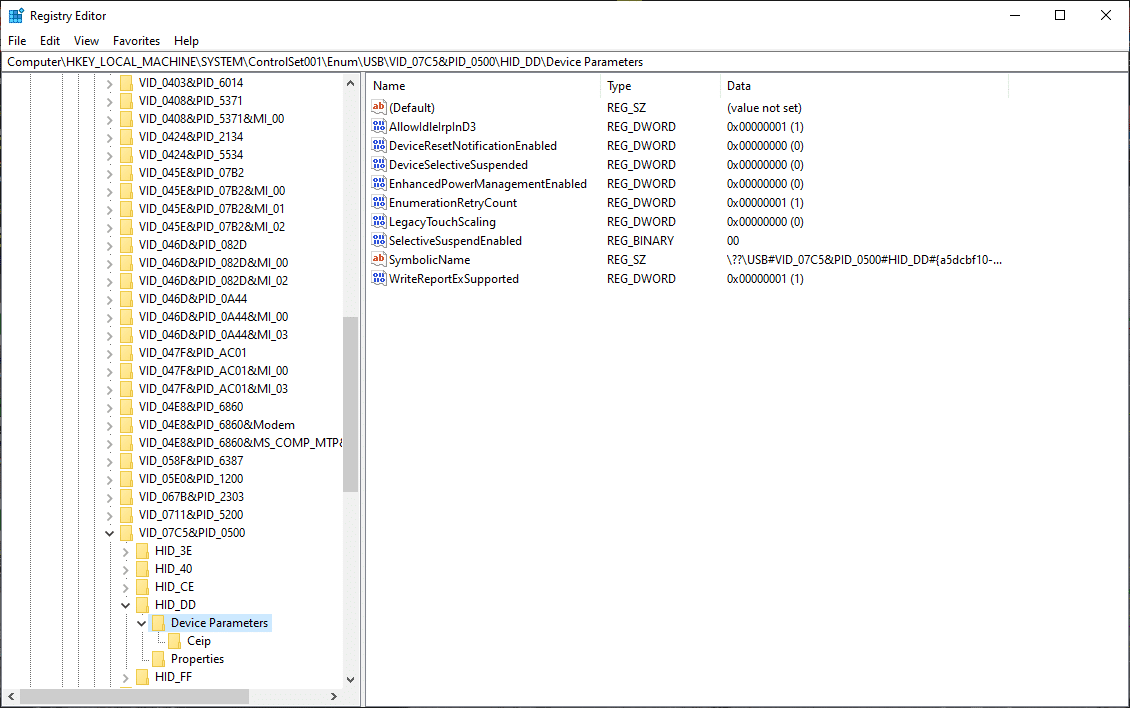This screenshot has height=708, width=1130.
Task: Click the LegacyTouchScaling value icon
Action: pos(379,222)
